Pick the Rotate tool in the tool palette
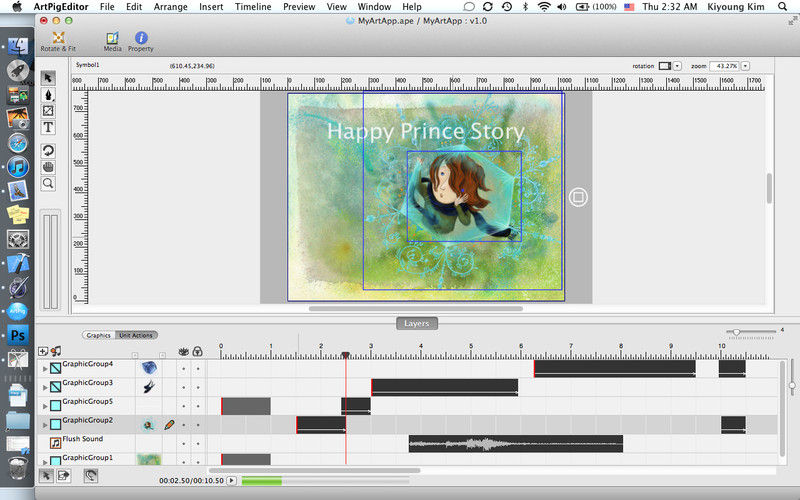Image resolution: width=800 pixels, height=500 pixels. (x=48, y=151)
